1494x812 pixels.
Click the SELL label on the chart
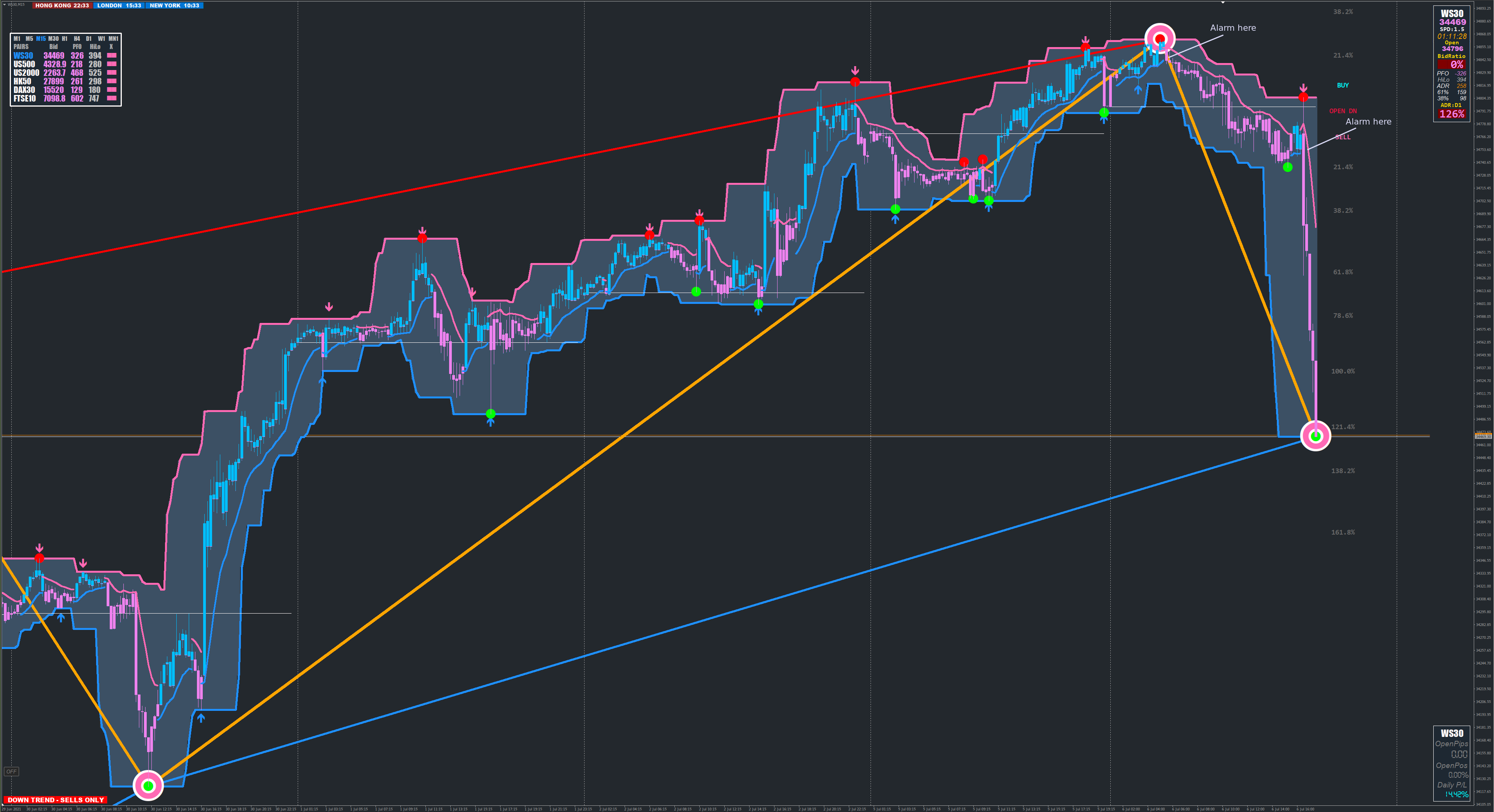click(1343, 137)
